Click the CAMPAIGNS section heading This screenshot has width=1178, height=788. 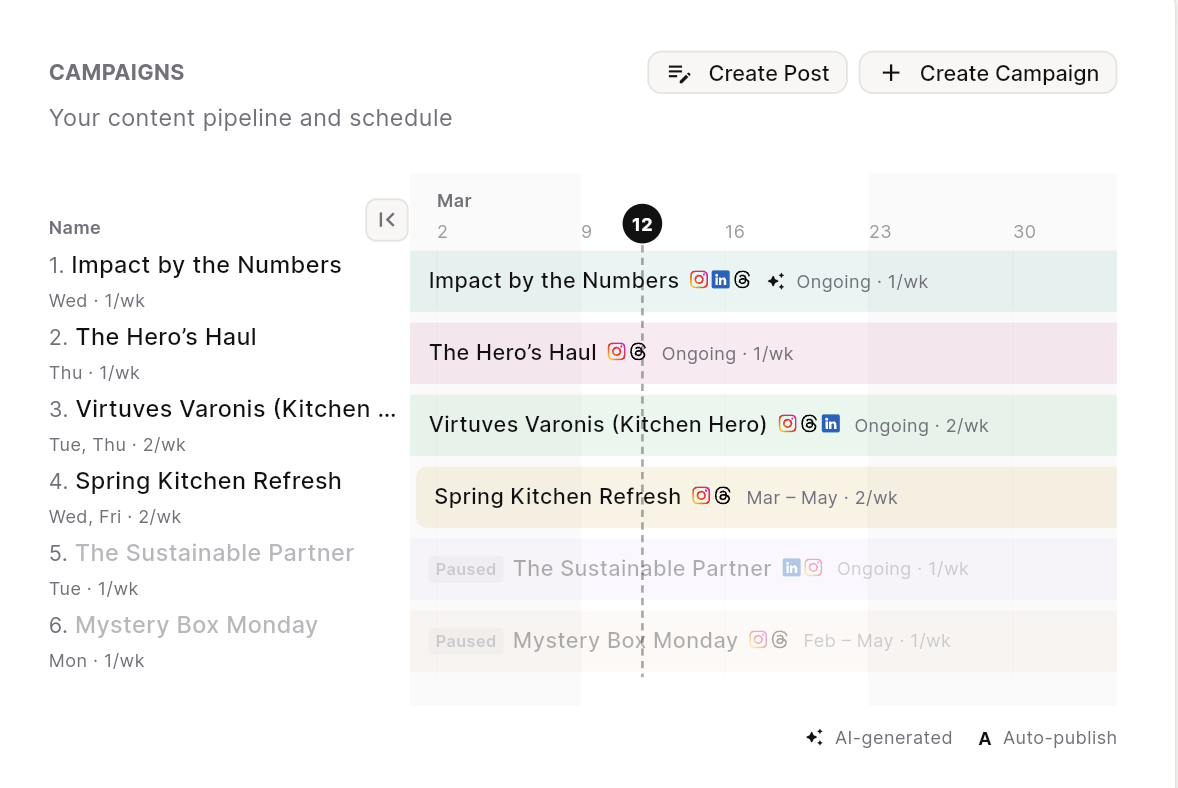[x=116, y=72]
